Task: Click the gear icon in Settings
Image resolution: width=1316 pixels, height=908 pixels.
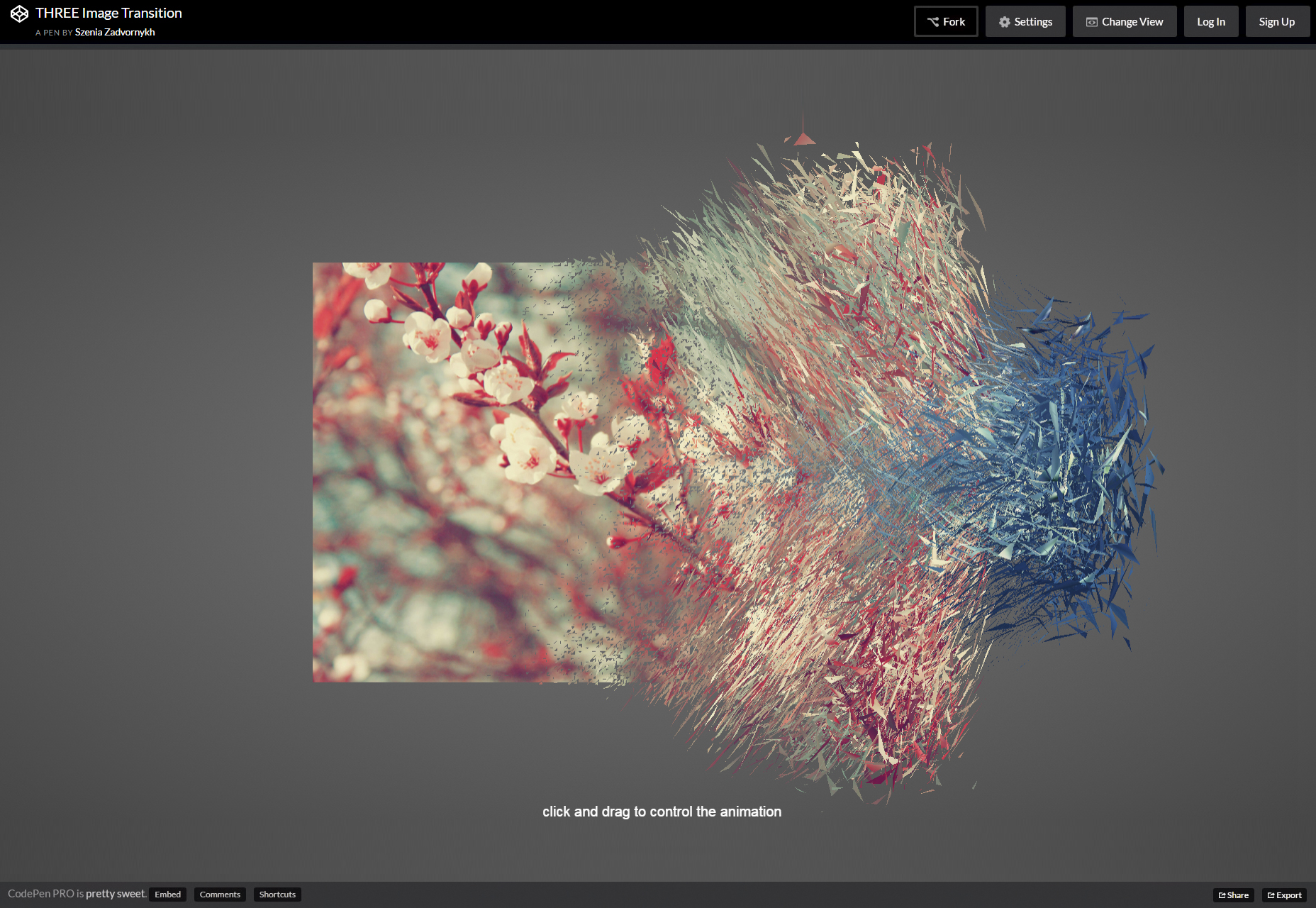Action: (x=1004, y=22)
